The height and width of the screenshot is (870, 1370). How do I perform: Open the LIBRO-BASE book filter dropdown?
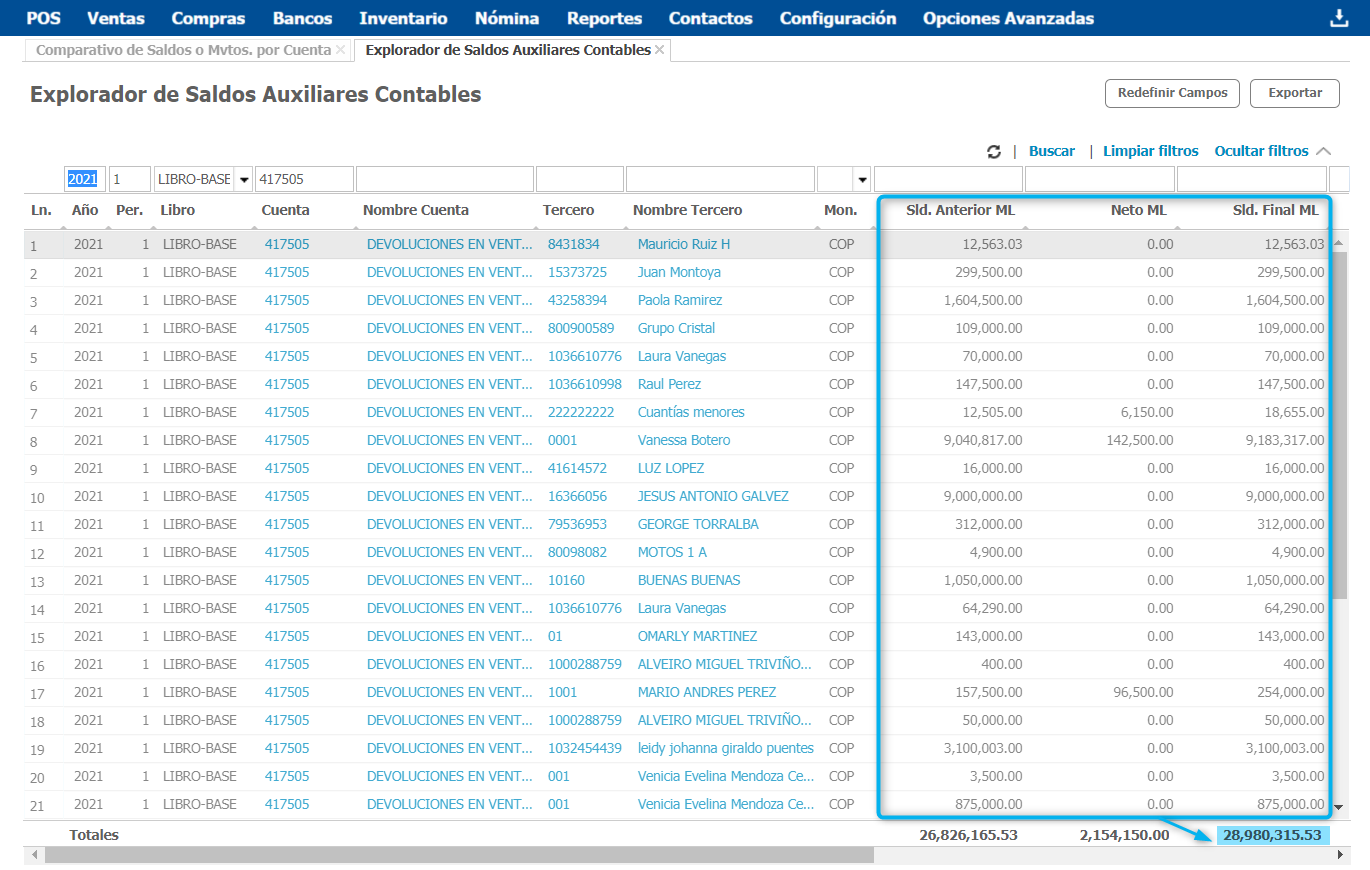click(x=244, y=180)
